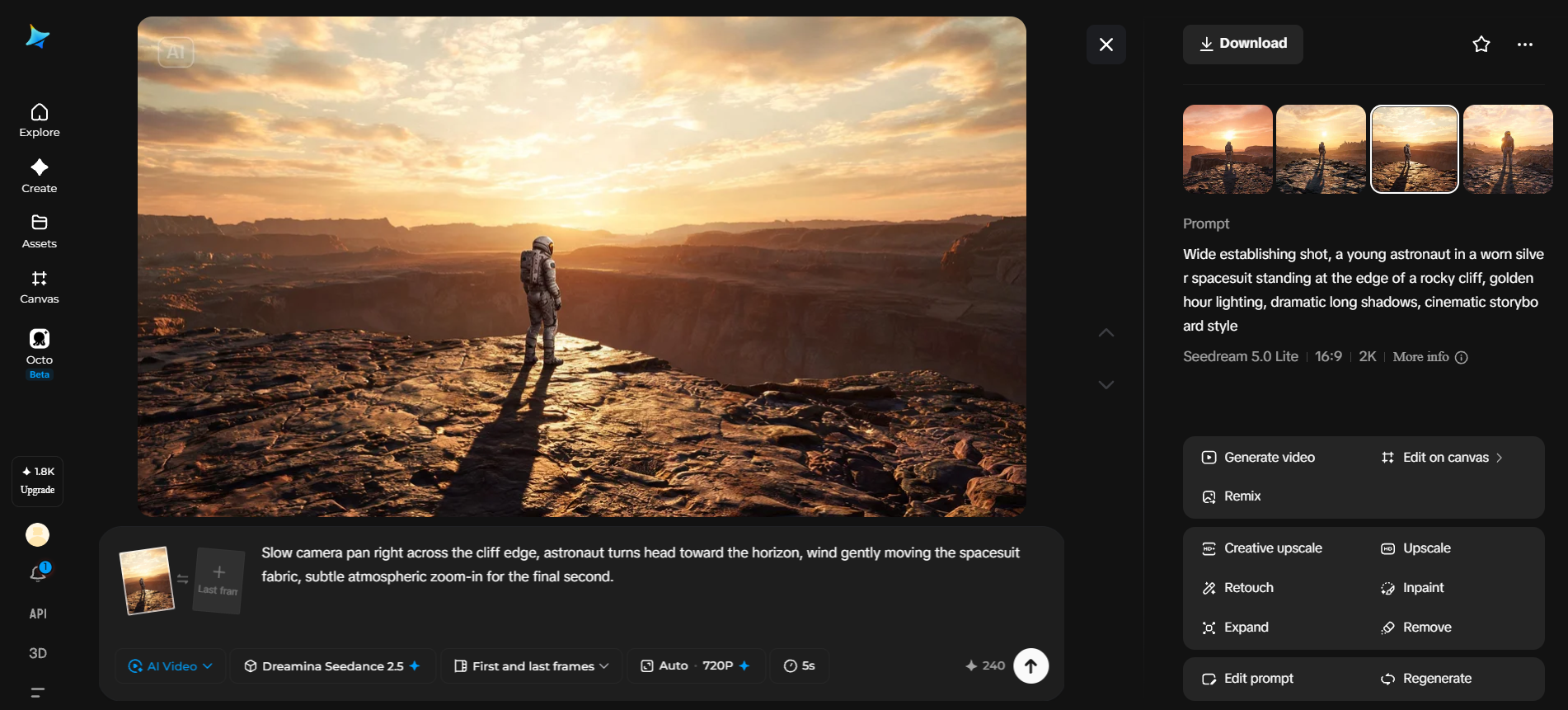This screenshot has width=1568, height=710.
Task: Click Edit prompt
Action: [1247, 679]
